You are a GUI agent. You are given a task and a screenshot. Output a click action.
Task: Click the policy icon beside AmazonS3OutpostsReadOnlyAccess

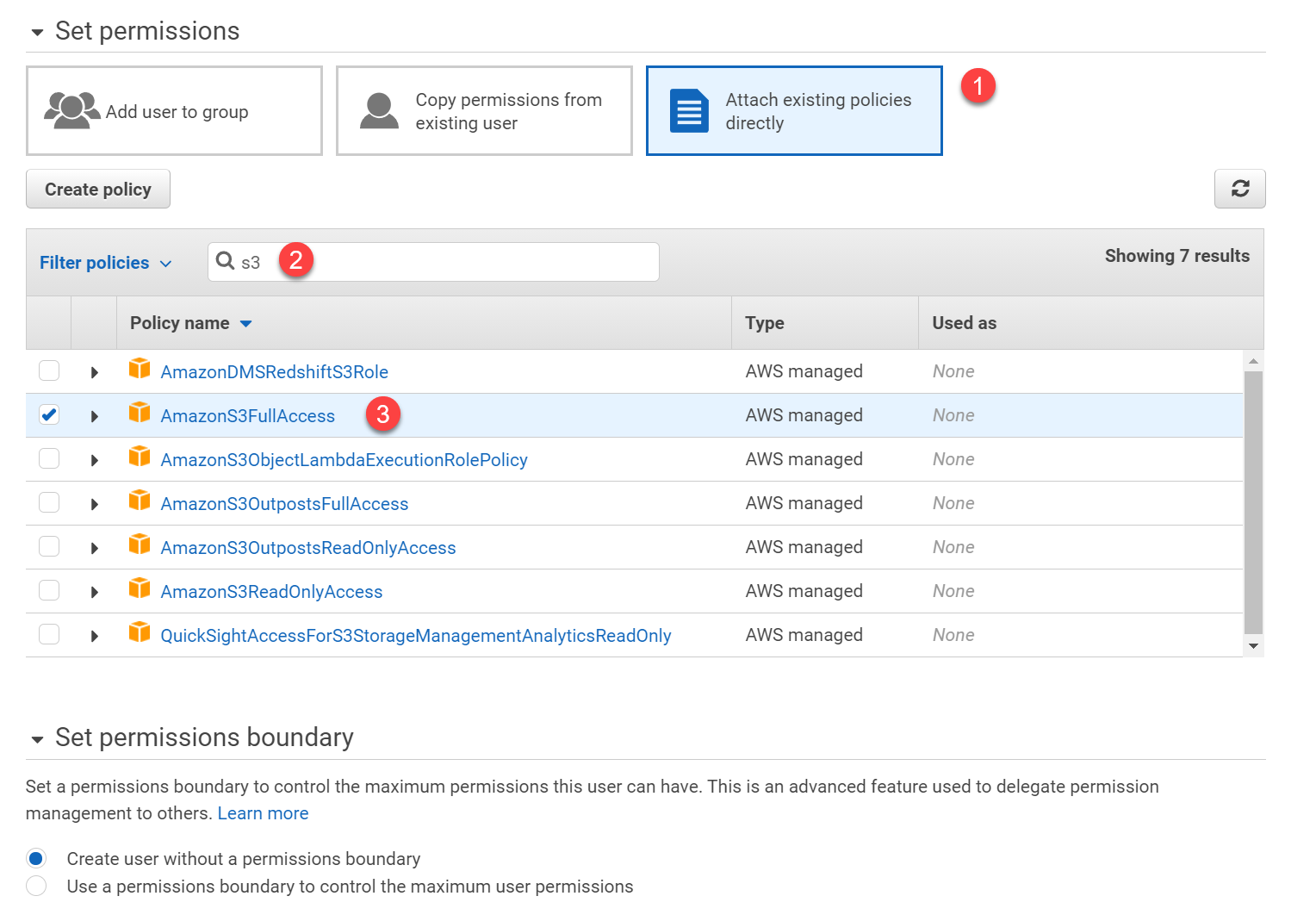(x=140, y=545)
